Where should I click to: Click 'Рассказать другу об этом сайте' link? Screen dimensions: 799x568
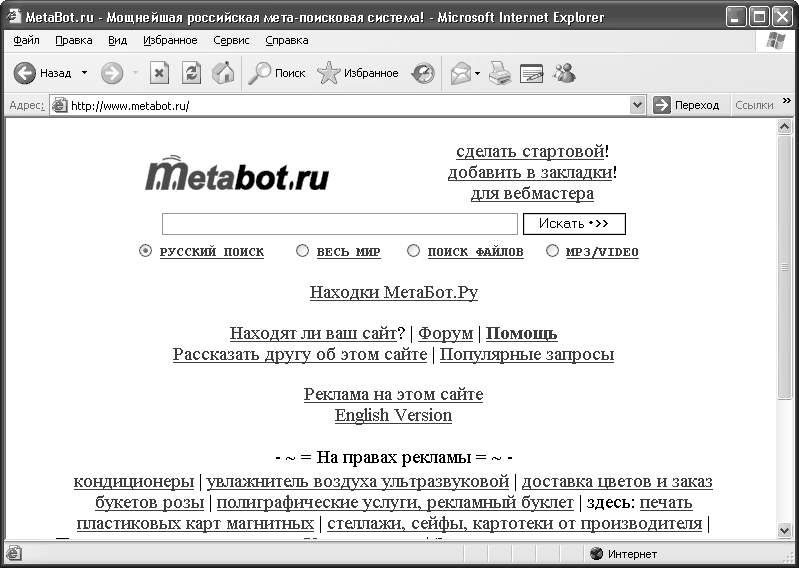(x=300, y=354)
